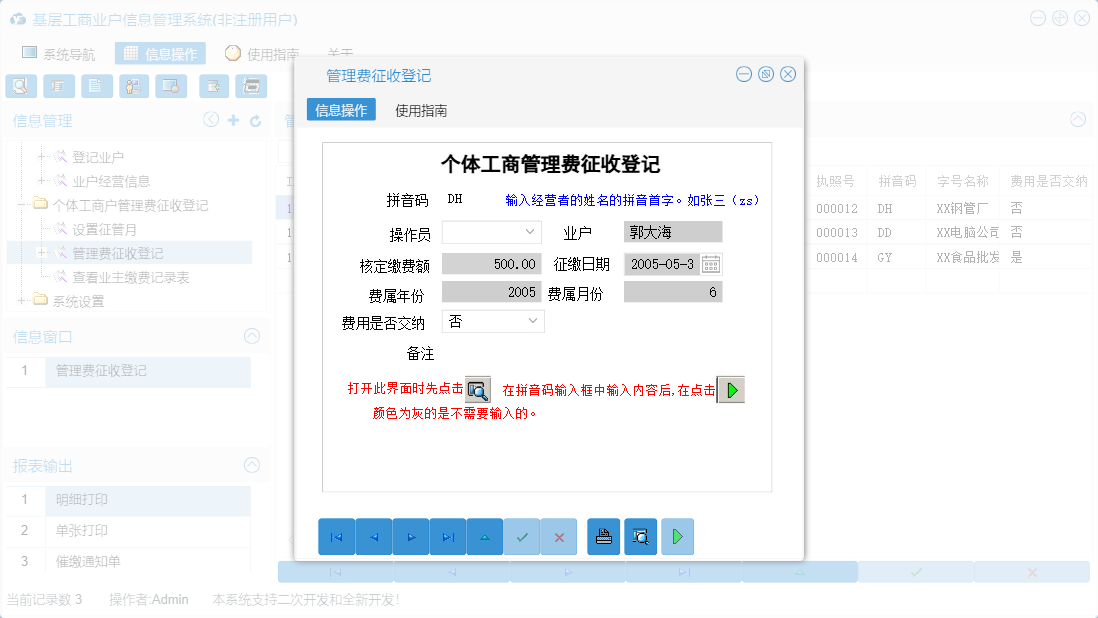
Task: Expand the 系统设置 tree folder
Action: tap(22, 302)
